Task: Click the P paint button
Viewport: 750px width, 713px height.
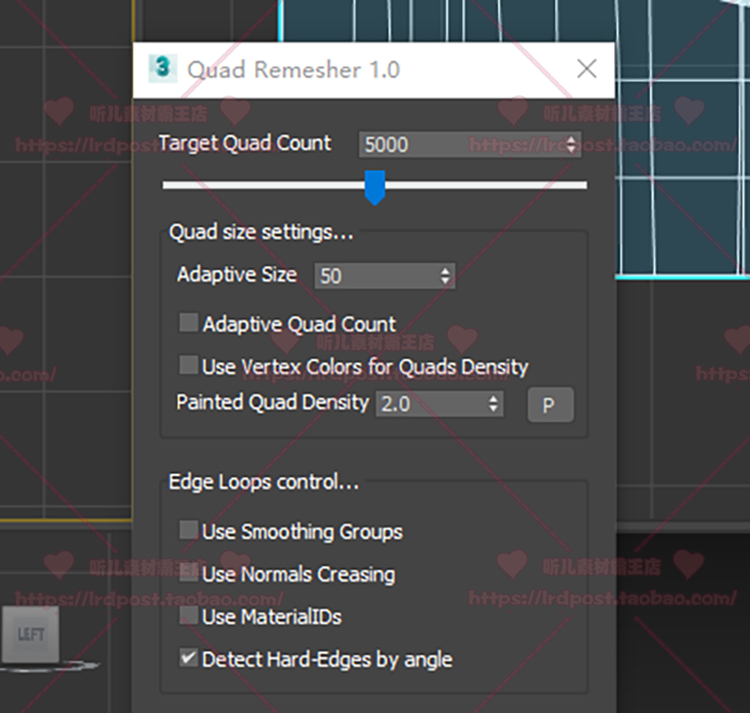Action: coord(550,405)
